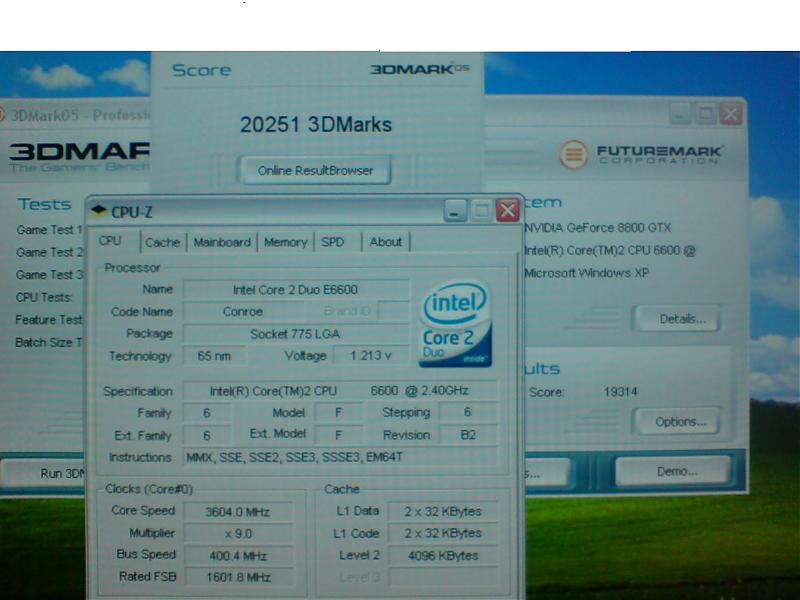Switch to the Cache tab
The image size is (800, 600).
click(x=163, y=242)
